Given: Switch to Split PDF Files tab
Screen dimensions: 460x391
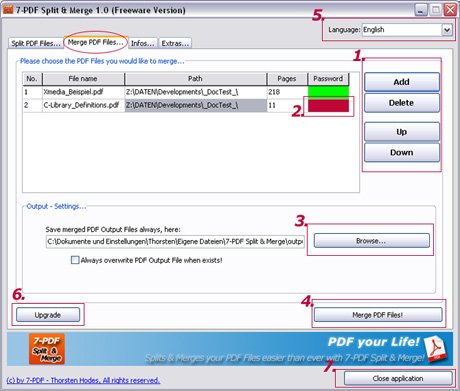Looking at the screenshot, I should [x=35, y=43].
